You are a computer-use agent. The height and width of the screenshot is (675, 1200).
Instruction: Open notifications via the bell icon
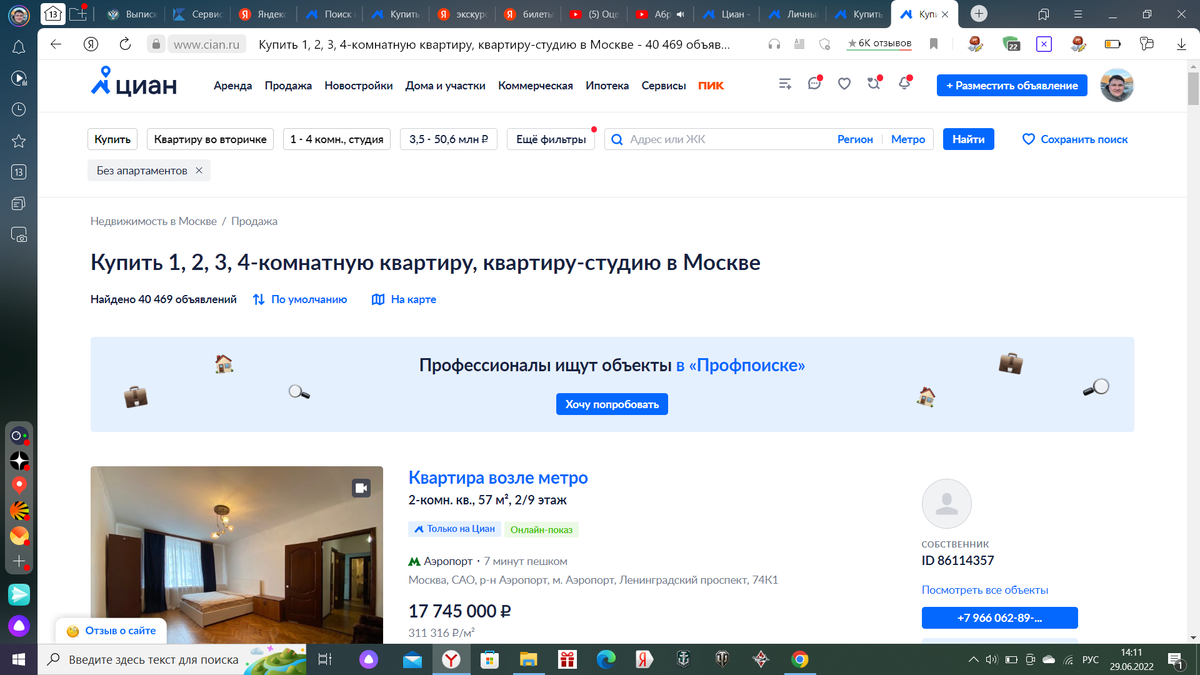(905, 84)
